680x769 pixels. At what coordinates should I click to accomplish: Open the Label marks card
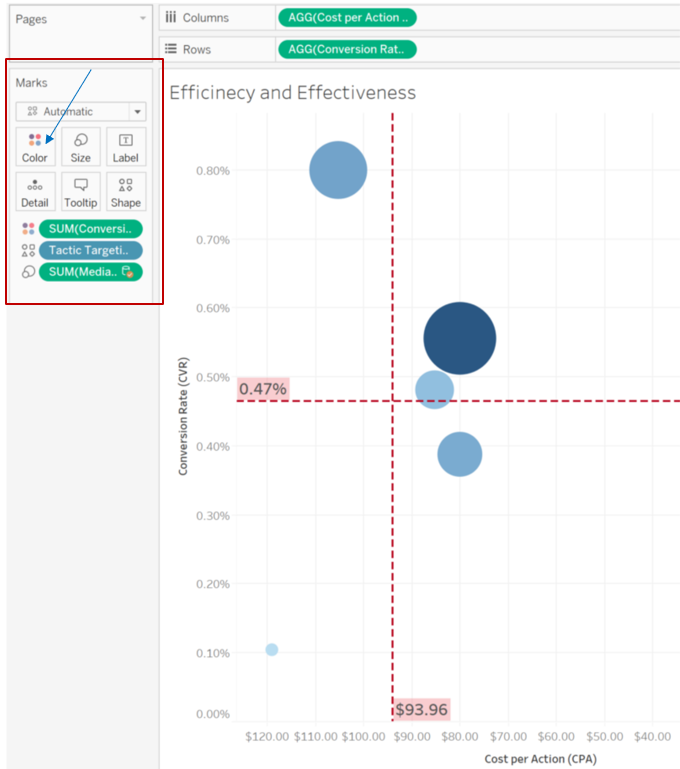click(126, 147)
